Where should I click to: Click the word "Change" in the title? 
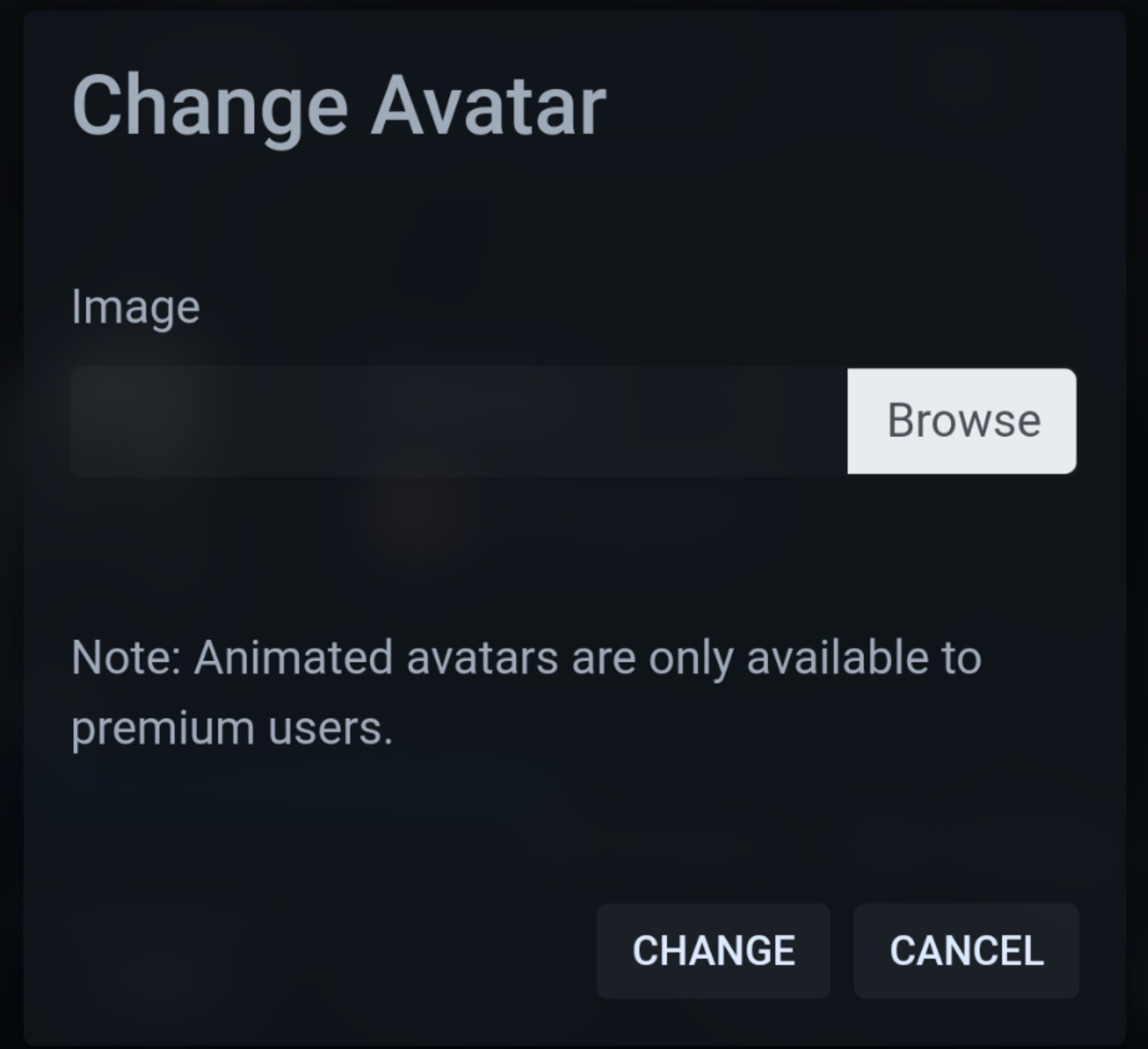coord(210,106)
